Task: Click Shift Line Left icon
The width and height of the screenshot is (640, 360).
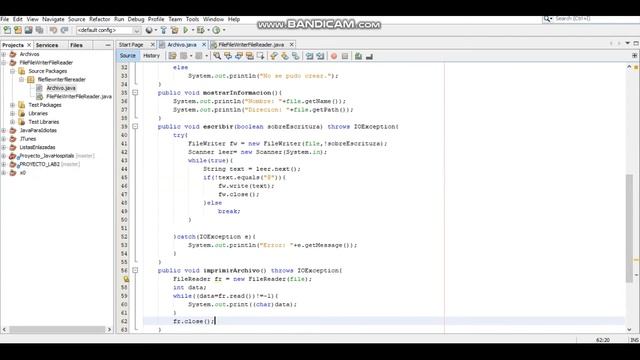Action: 309,56
